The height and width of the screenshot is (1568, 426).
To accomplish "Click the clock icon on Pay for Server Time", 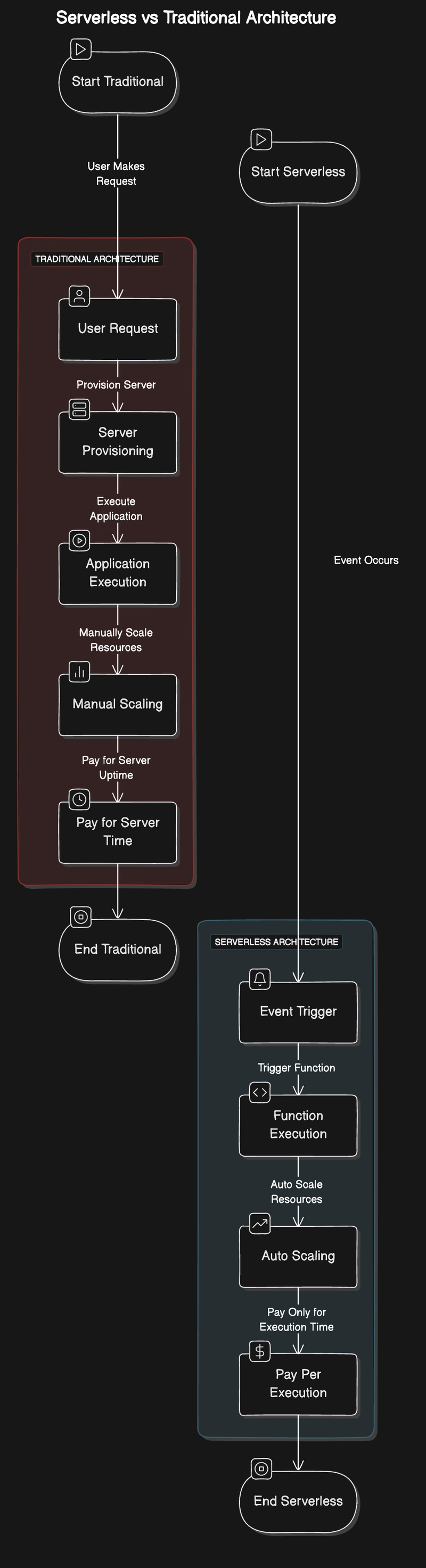I will coord(79,799).
